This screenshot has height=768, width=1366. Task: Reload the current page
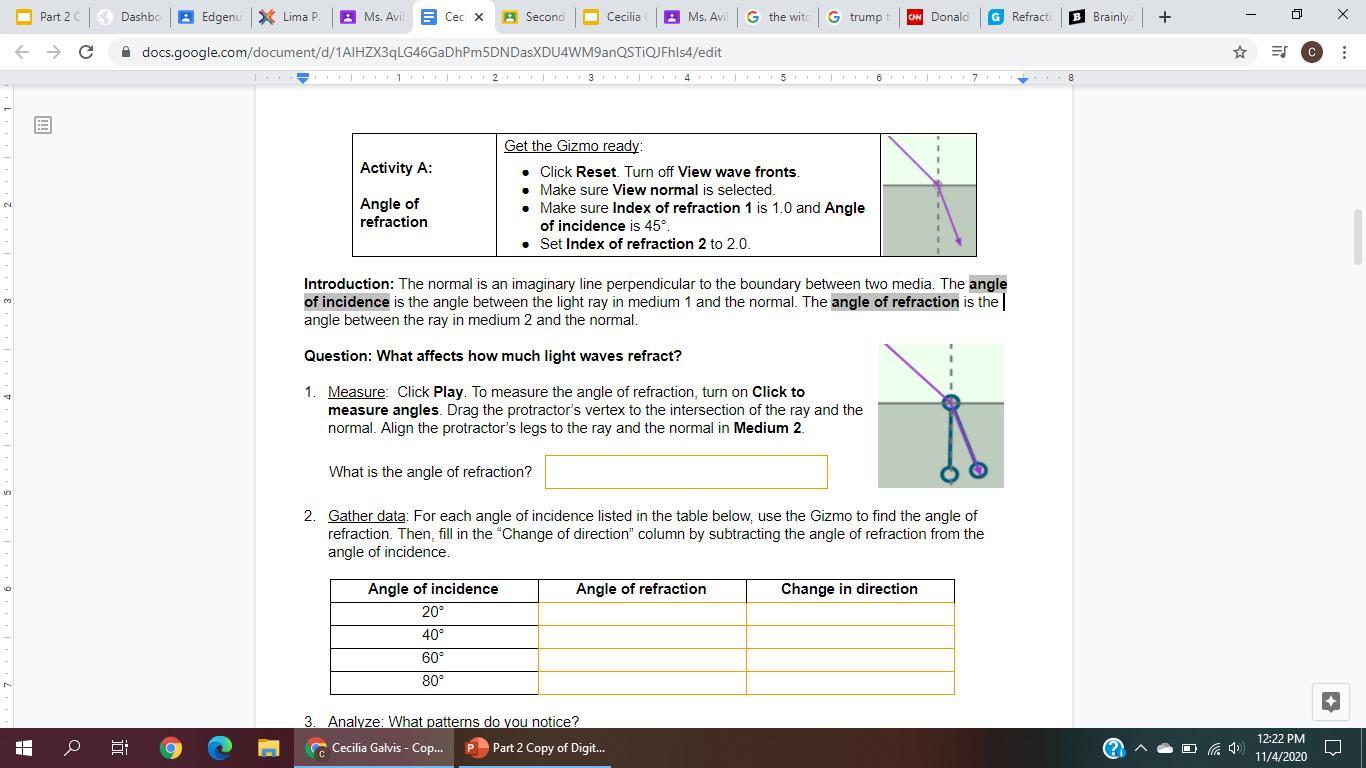[86, 52]
